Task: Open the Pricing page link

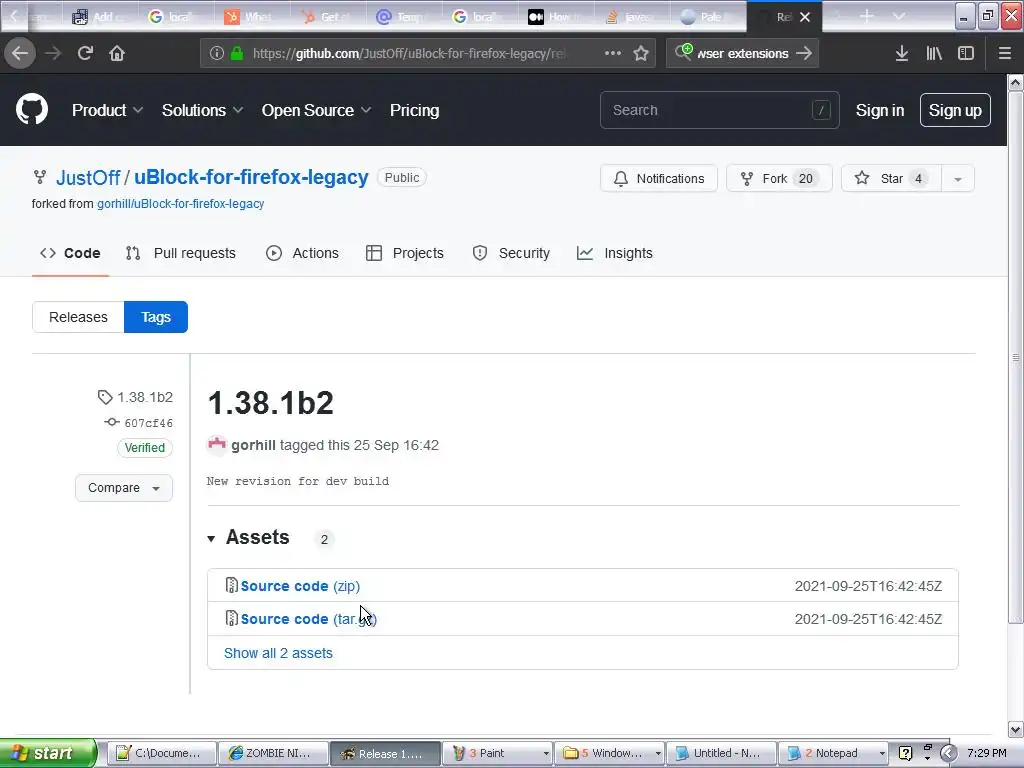Action: pyautogui.click(x=414, y=110)
